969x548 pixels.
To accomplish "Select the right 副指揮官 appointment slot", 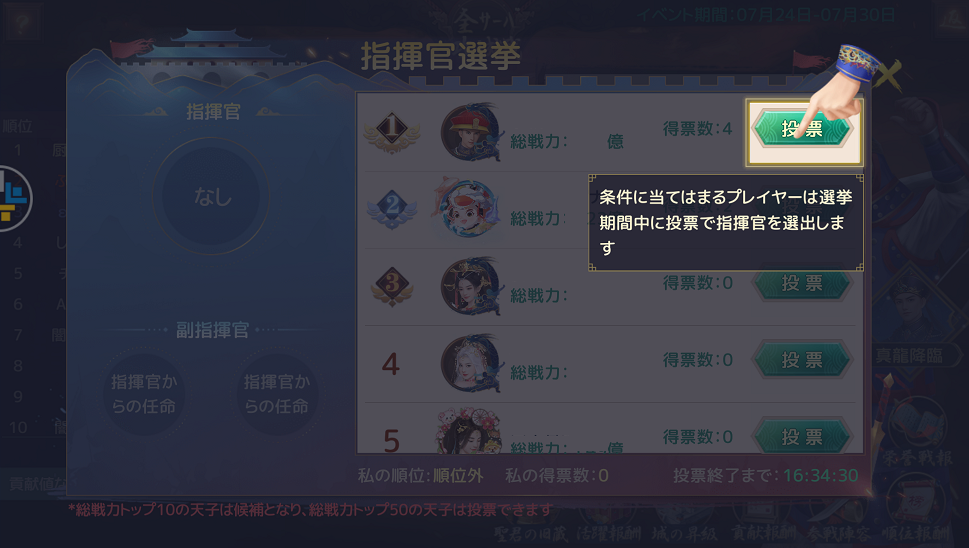I will coord(277,394).
